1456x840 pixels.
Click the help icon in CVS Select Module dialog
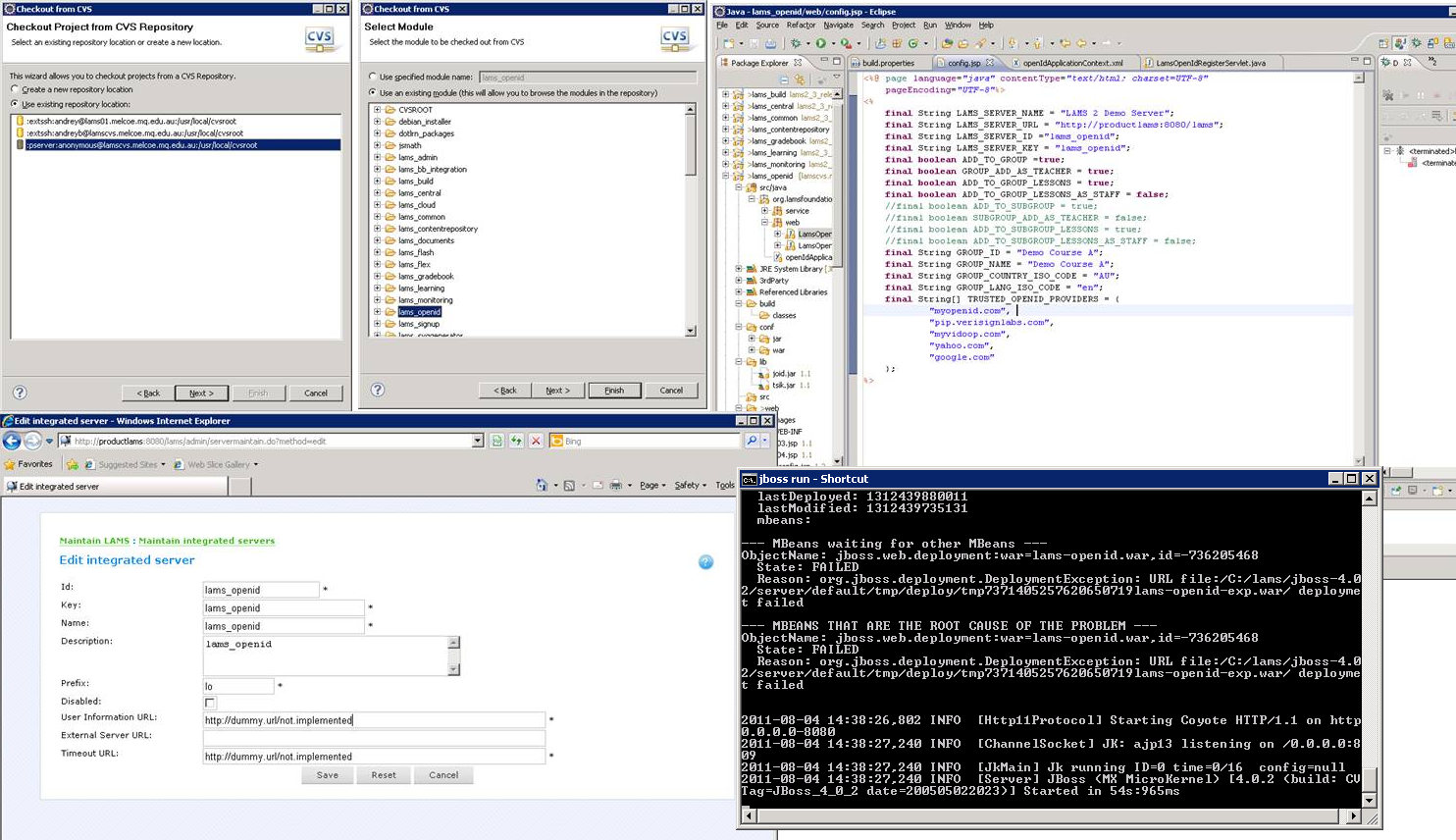378,390
